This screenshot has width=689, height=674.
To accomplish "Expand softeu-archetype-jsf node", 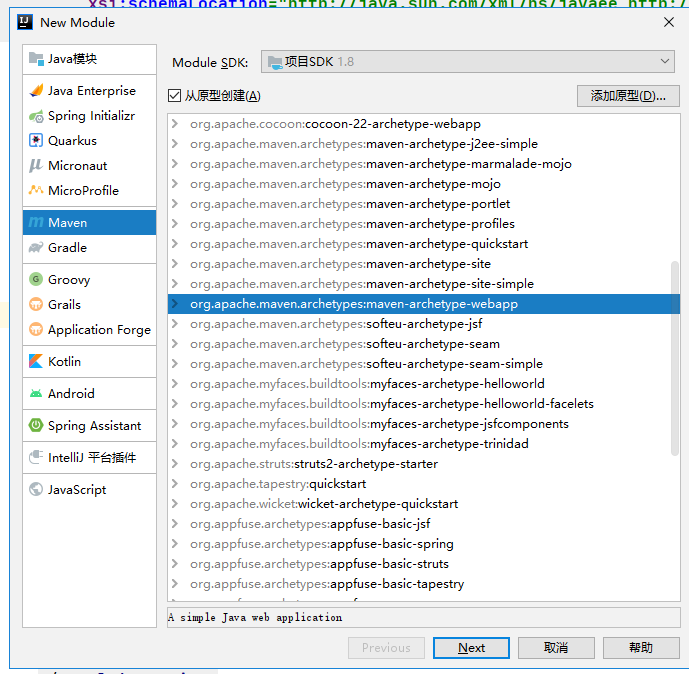I will pyautogui.click(x=175, y=324).
